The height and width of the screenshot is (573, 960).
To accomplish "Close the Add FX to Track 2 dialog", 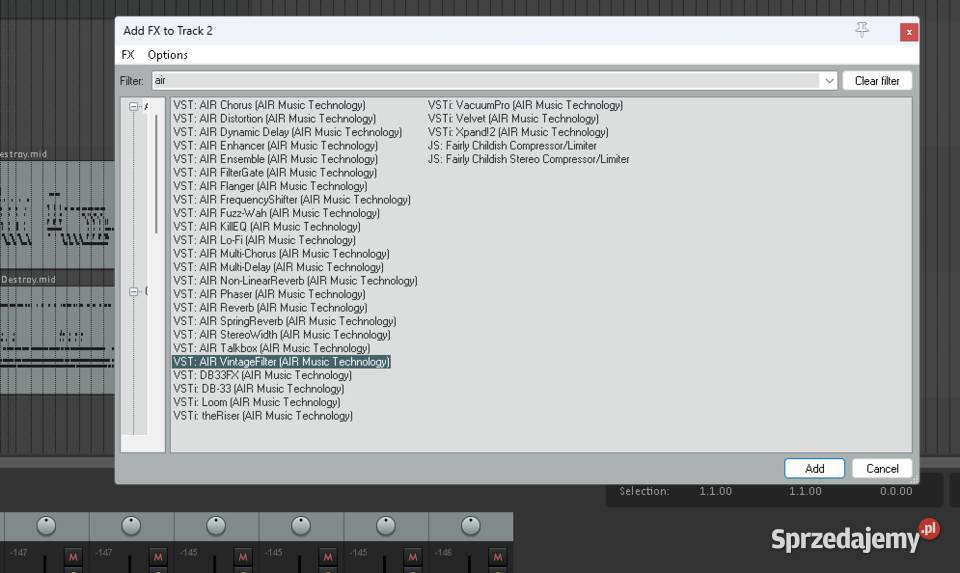I will pyautogui.click(x=909, y=32).
